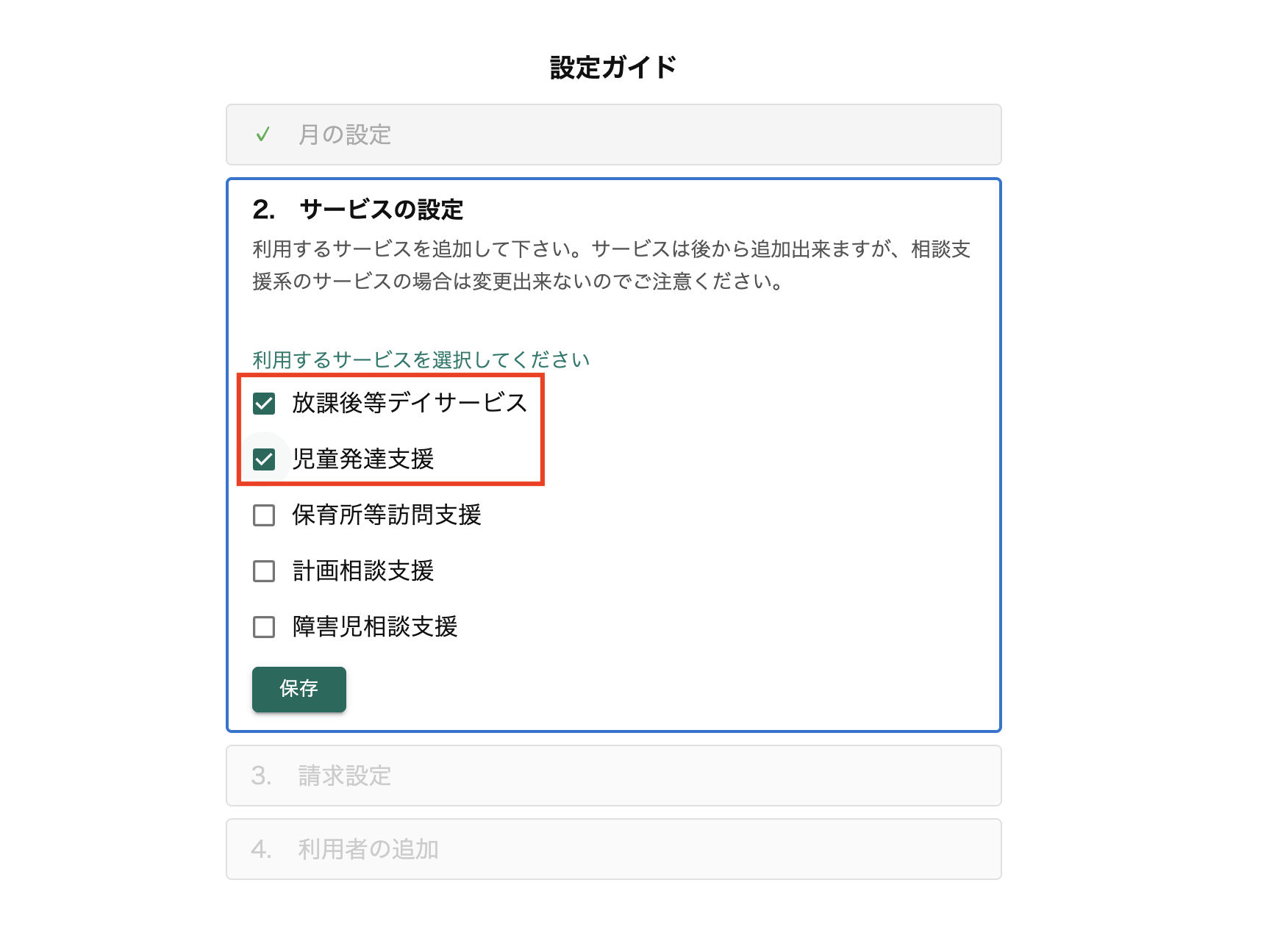Viewport: 1269px width, 952px height.
Task: Click the green 利用するサービスを選択してください prompt
Action: [421, 359]
